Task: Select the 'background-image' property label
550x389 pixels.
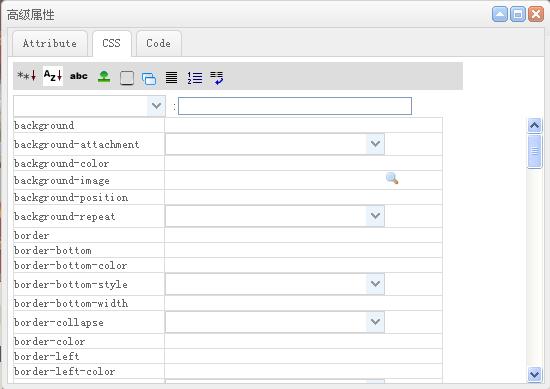Action: click(62, 181)
